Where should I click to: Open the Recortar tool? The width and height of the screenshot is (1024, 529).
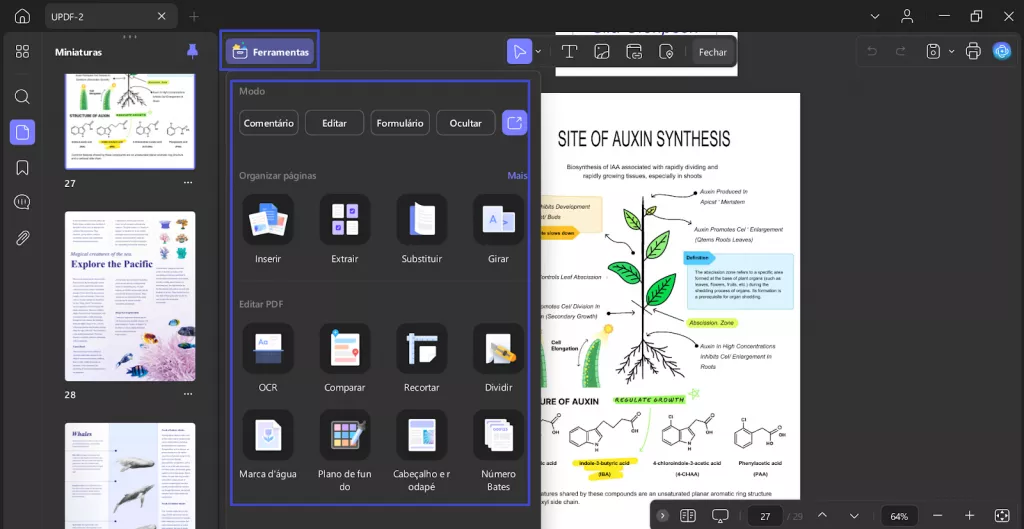(422, 358)
